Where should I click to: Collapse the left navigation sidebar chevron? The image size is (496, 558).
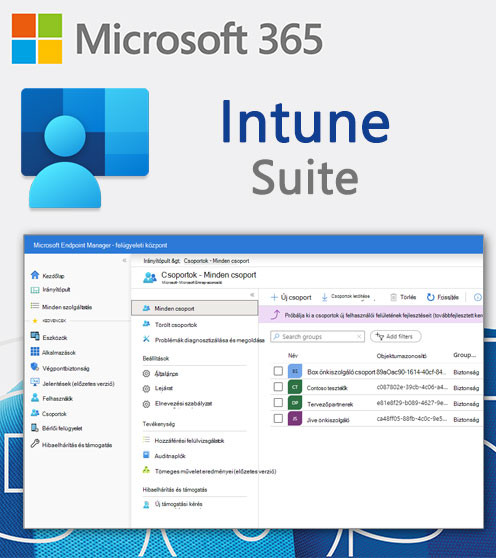pos(124,260)
